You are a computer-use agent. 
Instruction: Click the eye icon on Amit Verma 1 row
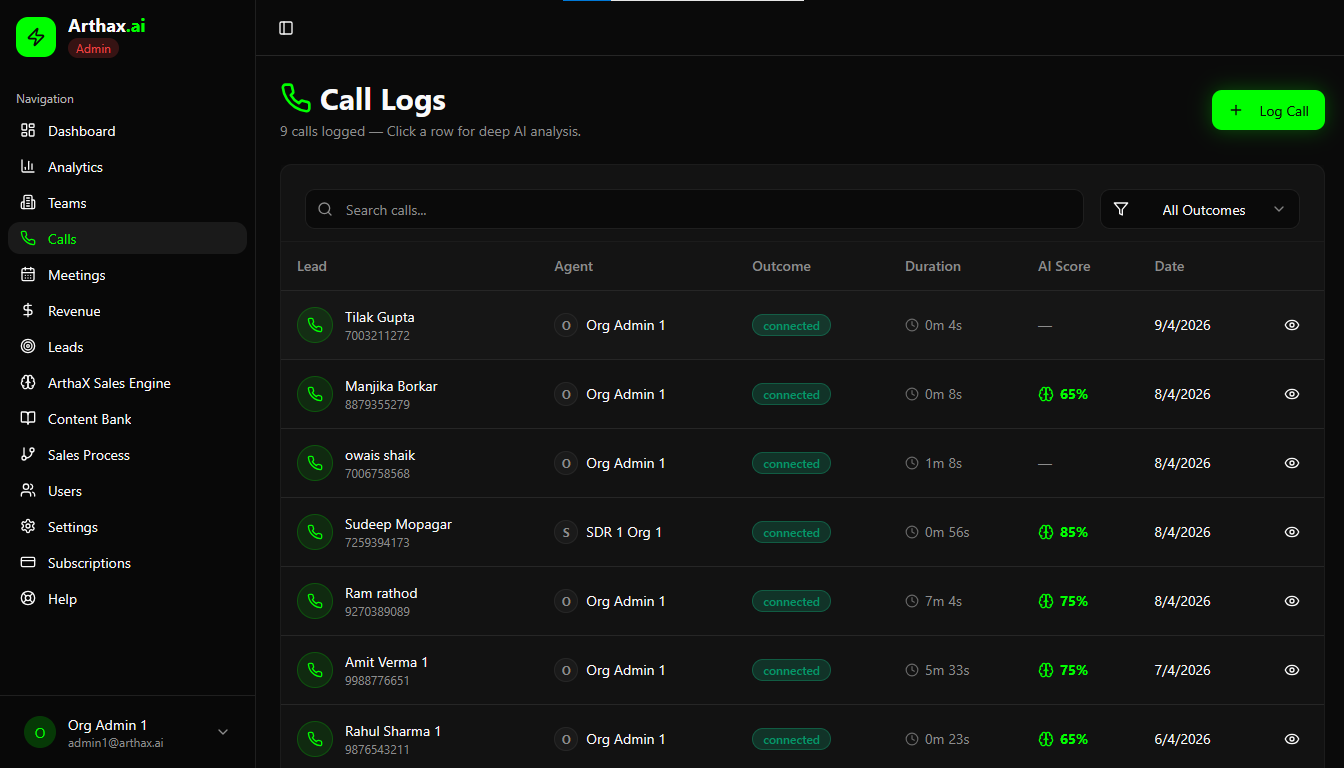tap(1292, 670)
